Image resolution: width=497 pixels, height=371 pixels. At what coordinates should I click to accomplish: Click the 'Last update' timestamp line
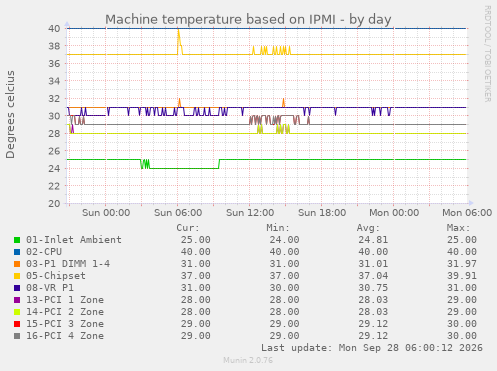click(x=372, y=348)
